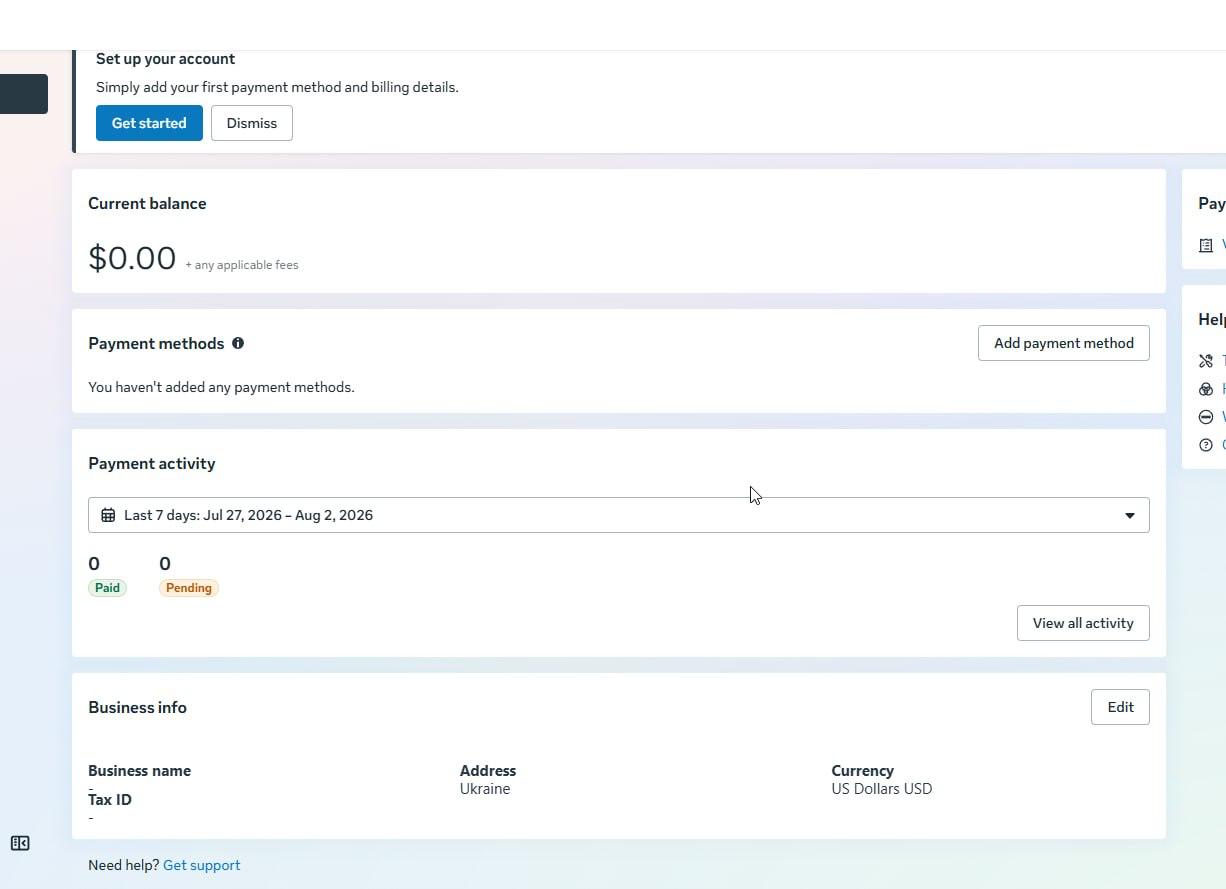Click the Address label in Business info
The height and width of the screenshot is (889, 1226).
coord(488,771)
